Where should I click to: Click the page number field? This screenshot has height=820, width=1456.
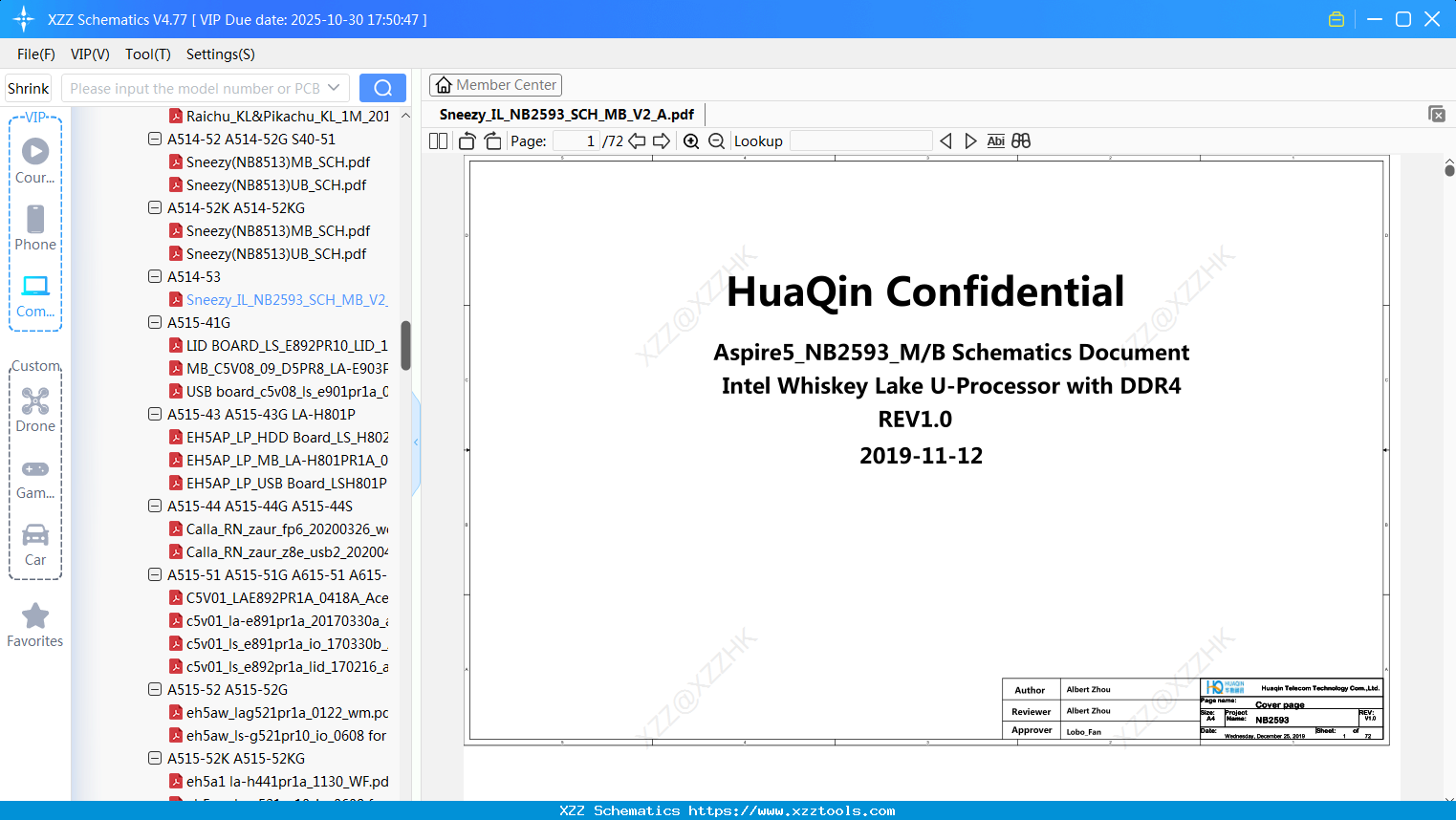(x=576, y=141)
